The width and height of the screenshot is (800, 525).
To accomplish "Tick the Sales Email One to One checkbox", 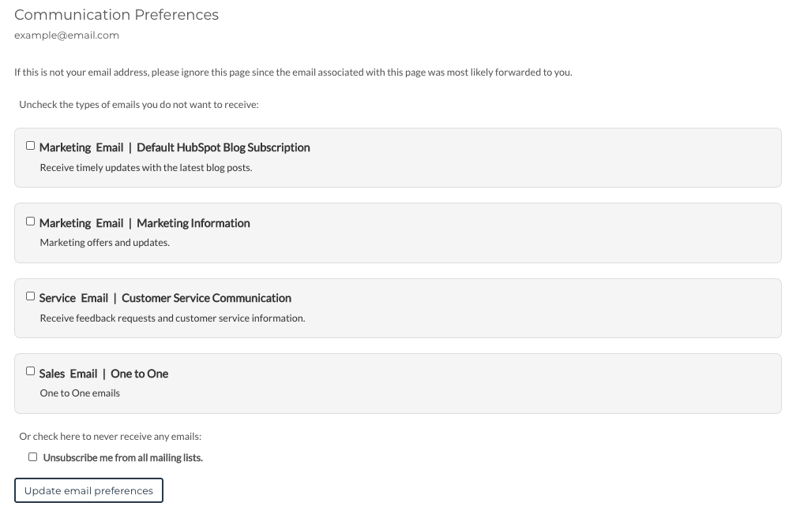I will [30, 371].
